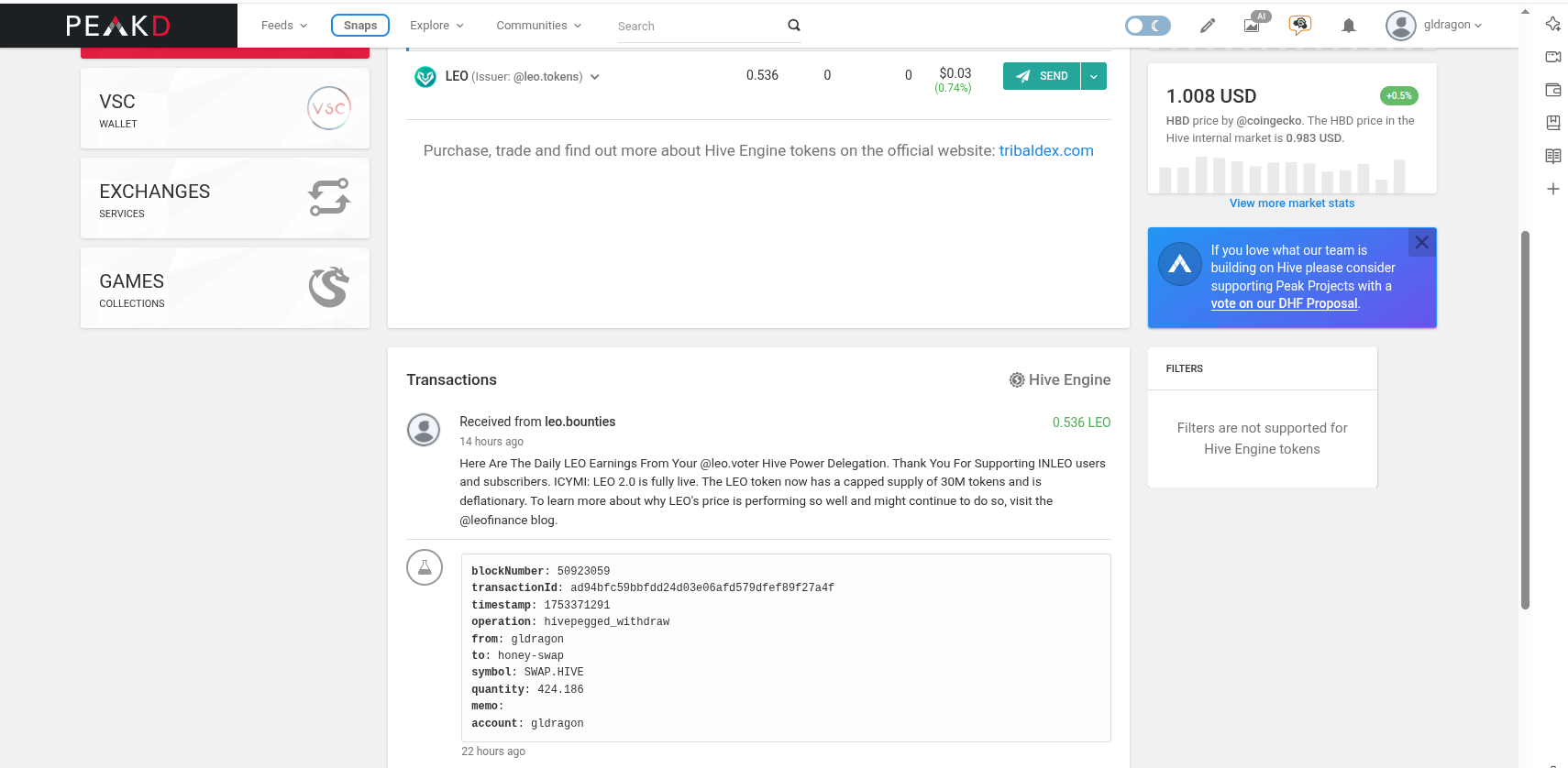Click the LEO balance 0.536 cell
Screen dimensions: 1568x768
click(762, 75)
